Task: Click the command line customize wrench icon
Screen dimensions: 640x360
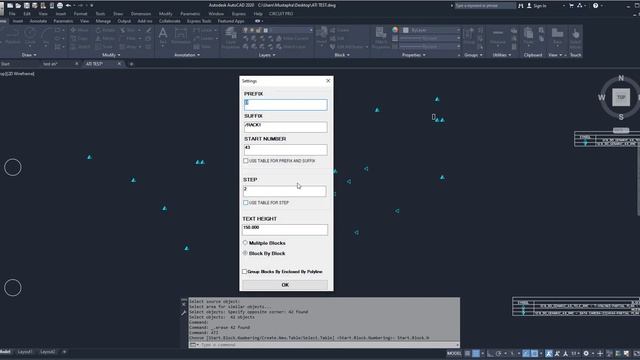Action: point(184,313)
